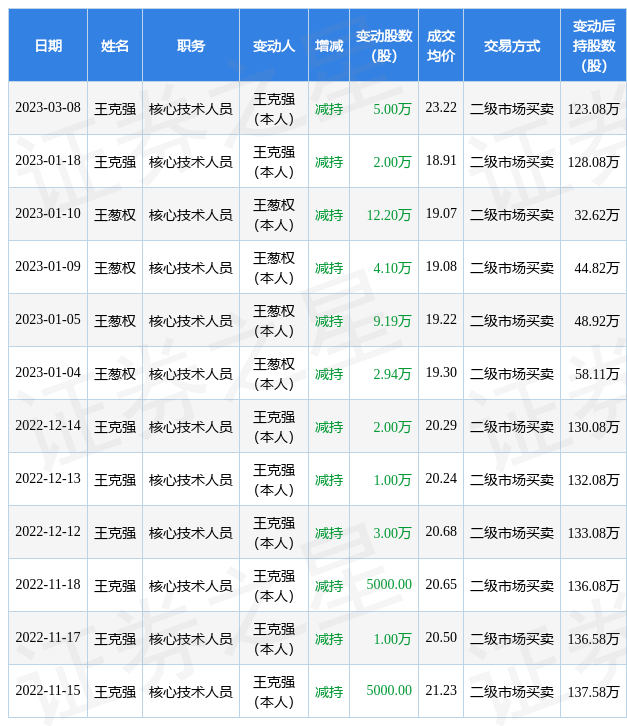
Task: Click 核心技术人员 in the 2023-01-09 row
Action: click(191, 268)
